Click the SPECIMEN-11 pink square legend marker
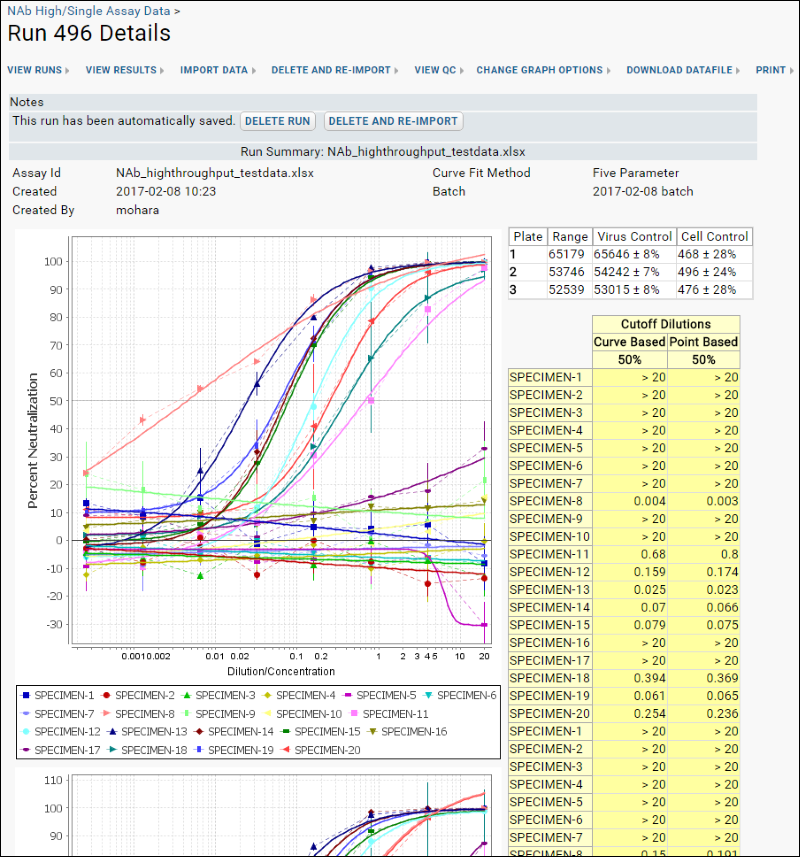The width and height of the screenshot is (800, 857). coord(354,714)
